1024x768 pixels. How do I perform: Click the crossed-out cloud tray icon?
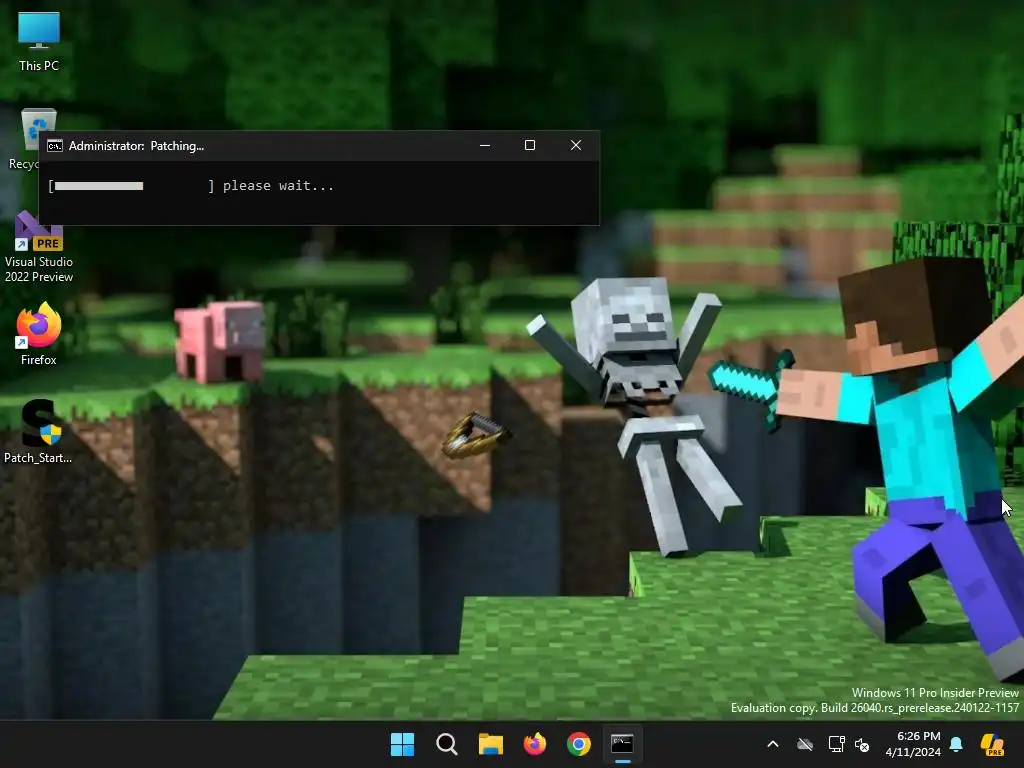(x=805, y=744)
